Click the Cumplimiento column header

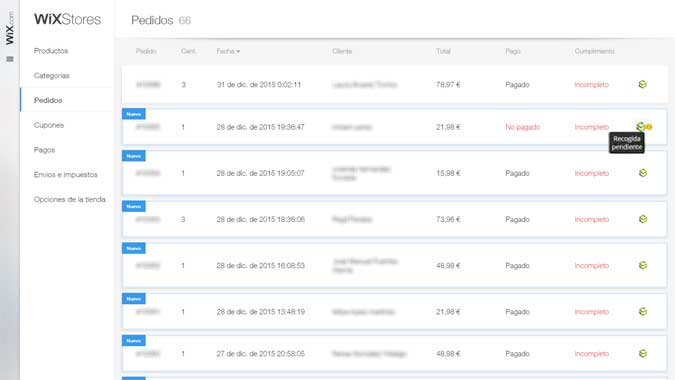594,51
